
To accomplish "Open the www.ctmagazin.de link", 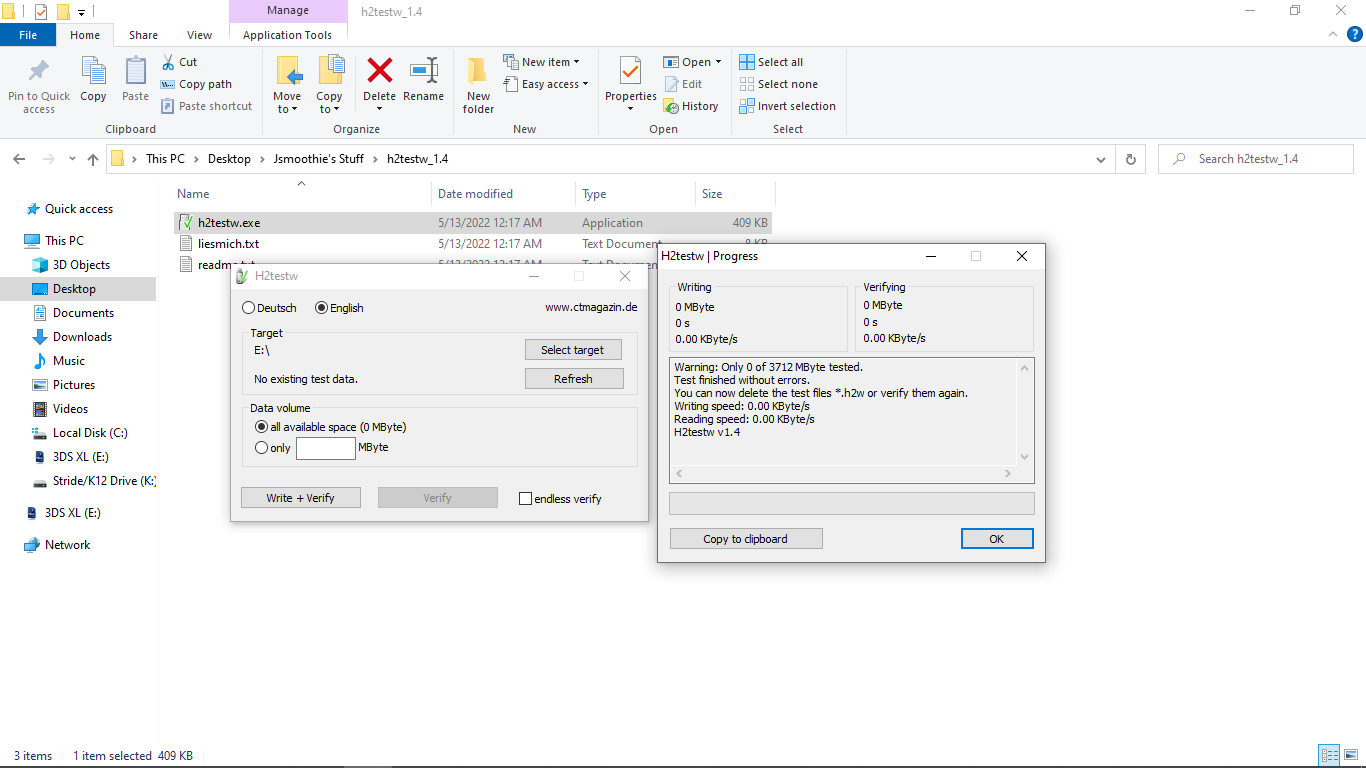I will (x=591, y=308).
